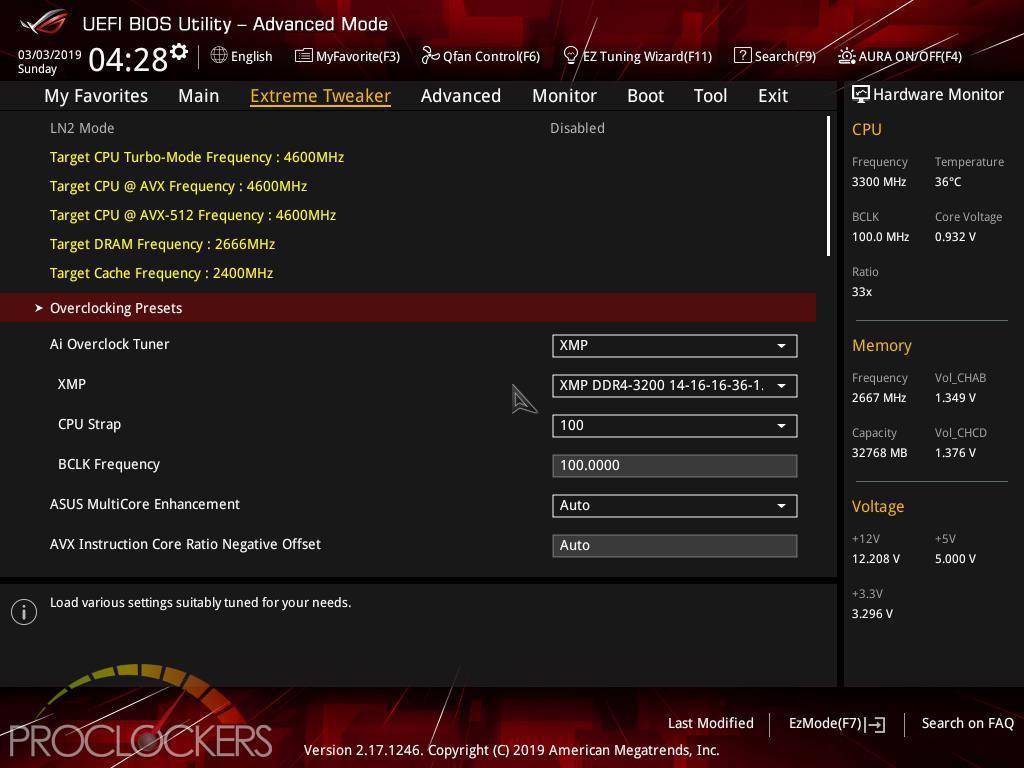The width and height of the screenshot is (1024, 768).
Task: Open Qfan Control fan icon
Action: pos(430,56)
